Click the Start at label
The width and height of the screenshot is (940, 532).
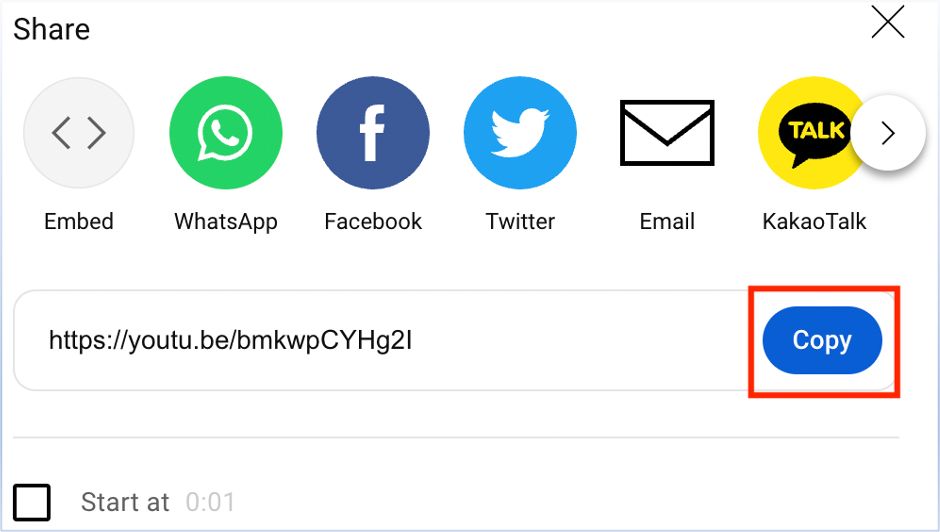(x=125, y=502)
